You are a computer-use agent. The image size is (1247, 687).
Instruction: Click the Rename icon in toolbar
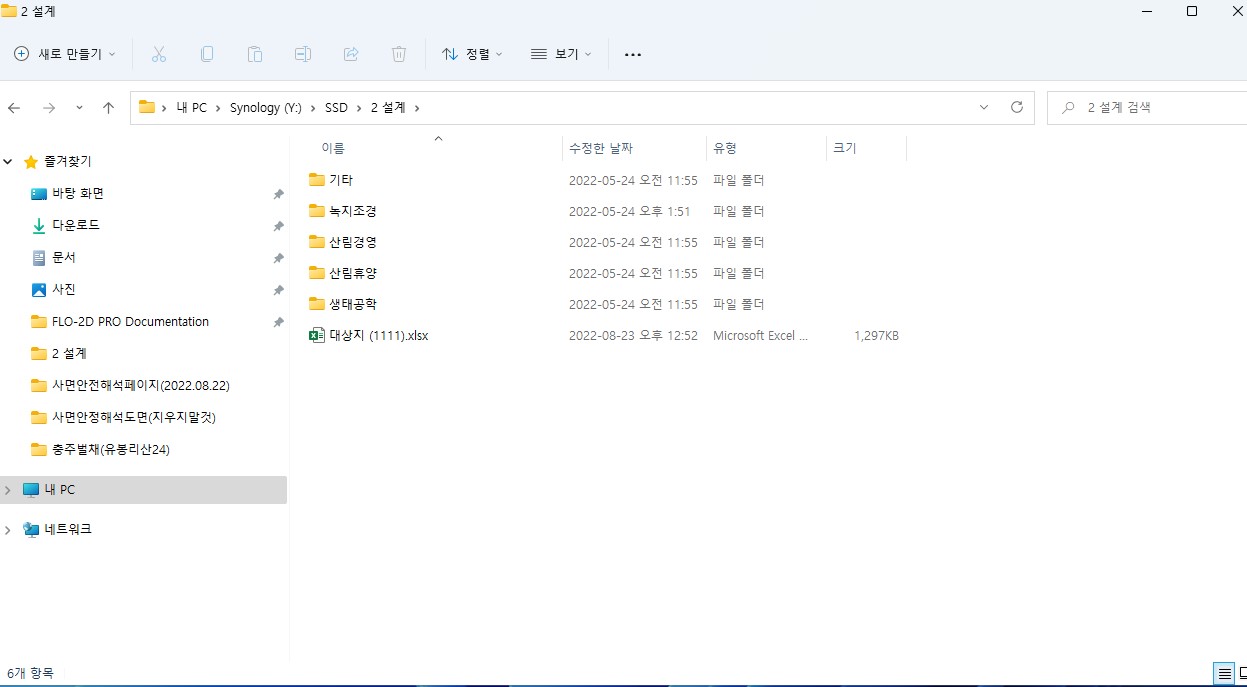tap(303, 54)
